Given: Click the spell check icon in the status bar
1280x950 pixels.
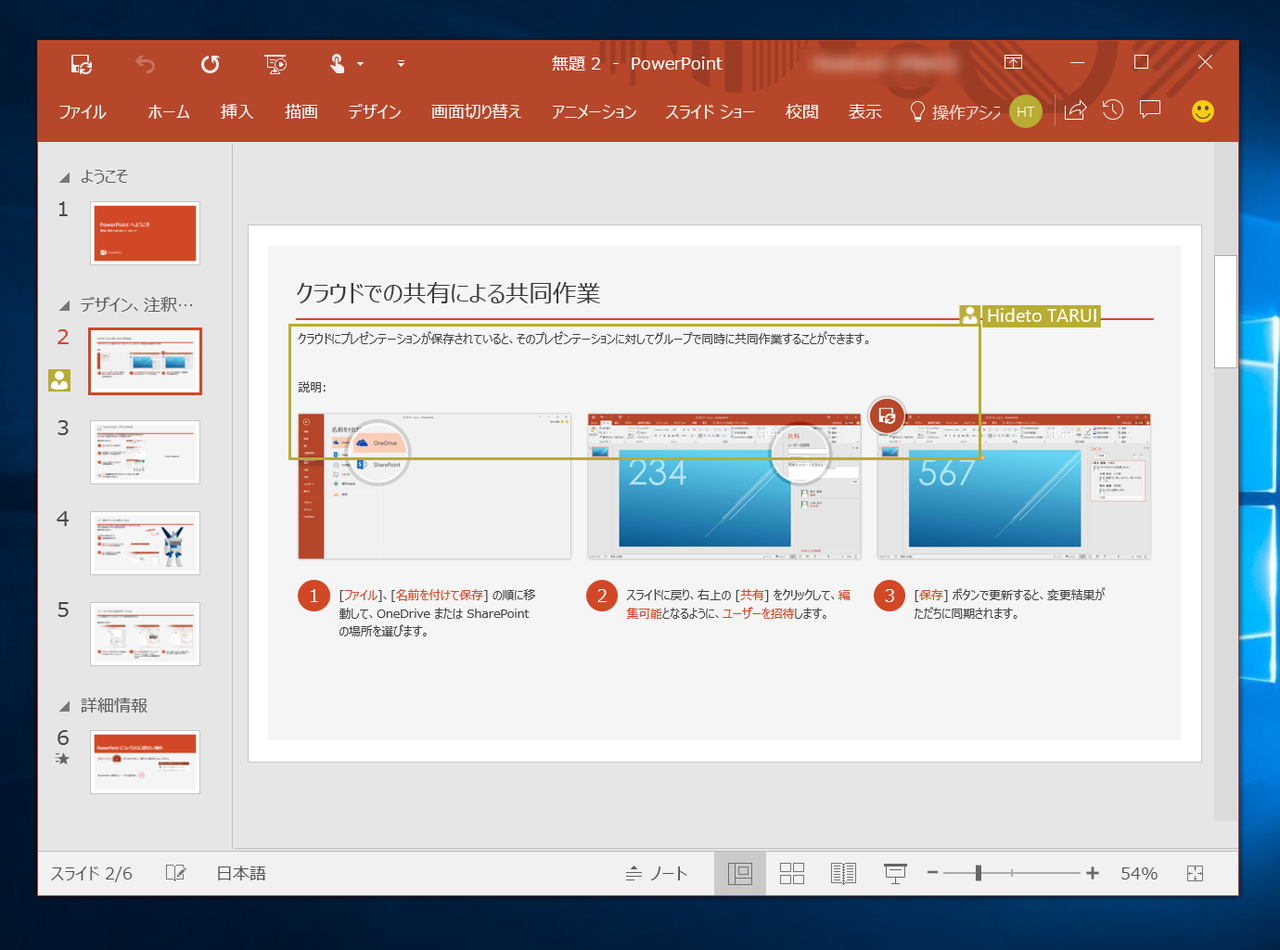Looking at the screenshot, I should coord(175,872).
